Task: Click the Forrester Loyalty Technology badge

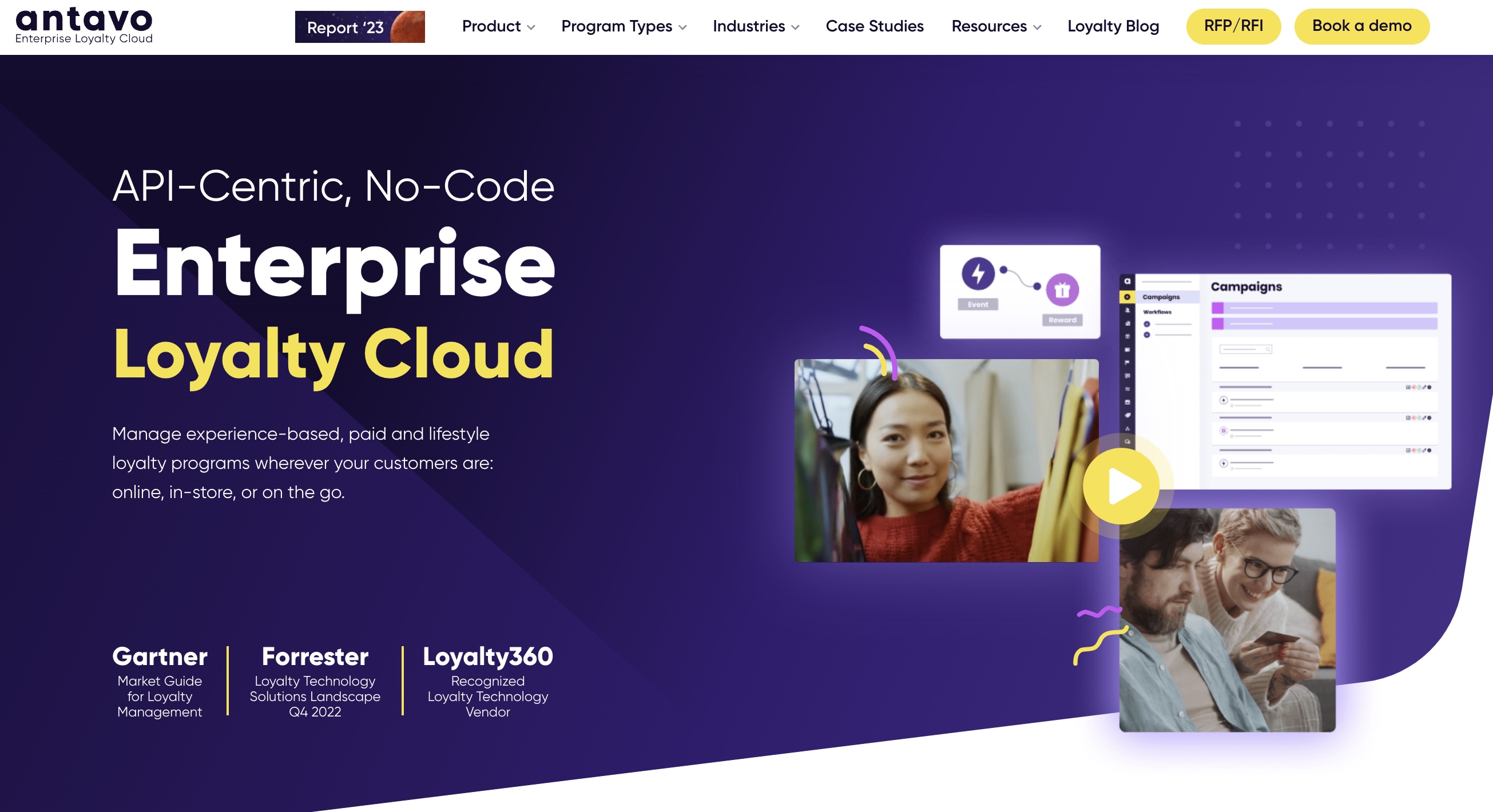Action: [x=315, y=681]
